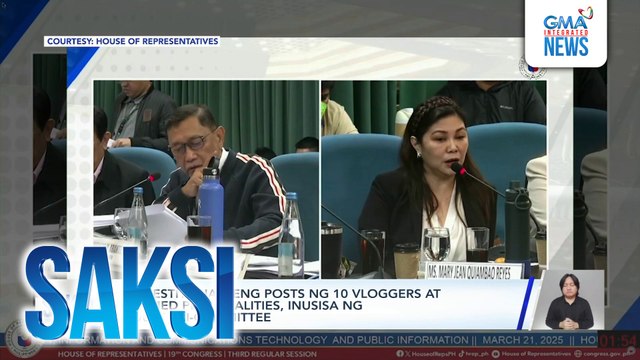Click "HOUSE OF REPRESENTATIVES" in the bottom red bar
640x360 pixels.
tap(109, 354)
